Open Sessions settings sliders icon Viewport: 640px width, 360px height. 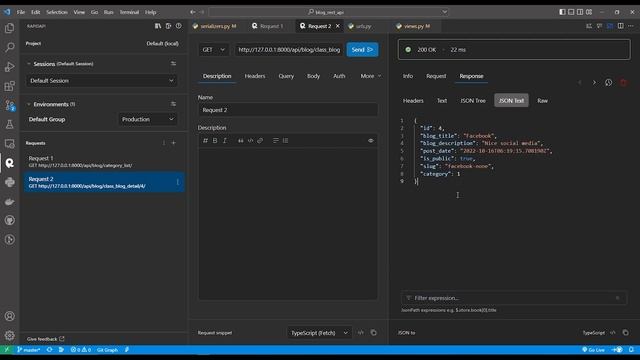[x=173, y=64]
